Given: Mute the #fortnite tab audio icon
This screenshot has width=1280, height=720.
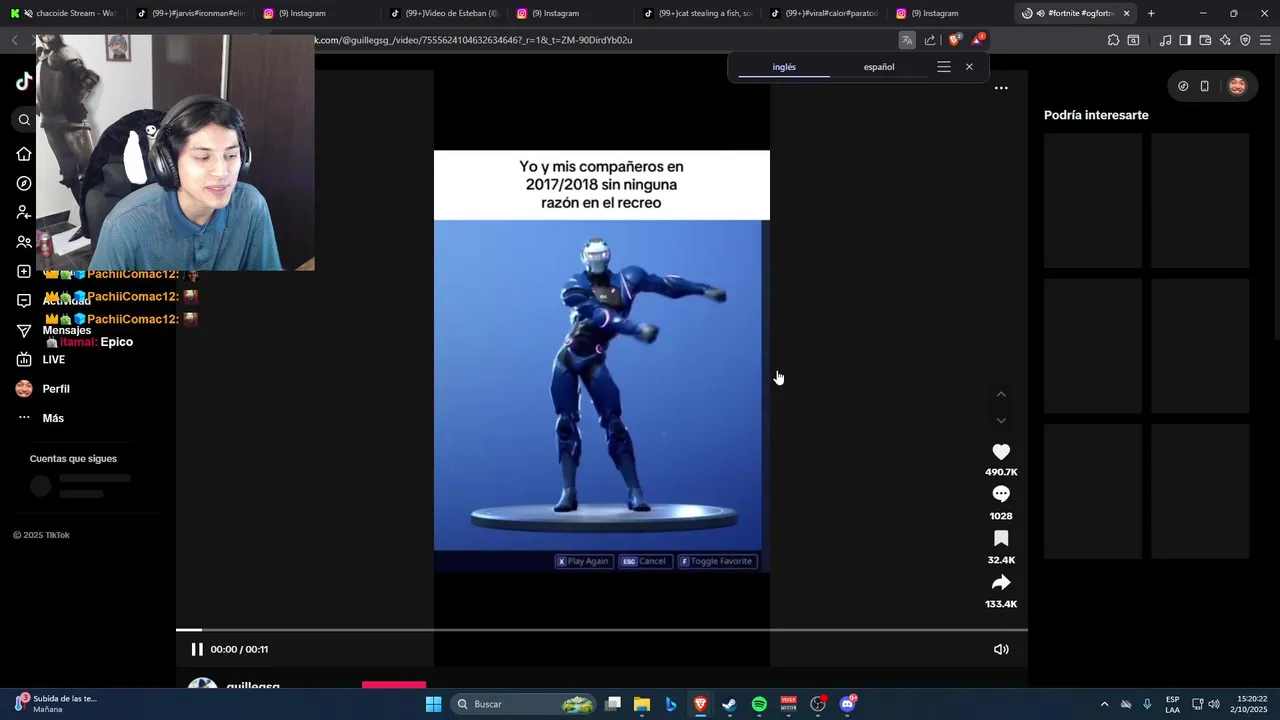Looking at the screenshot, I should tap(1041, 13).
